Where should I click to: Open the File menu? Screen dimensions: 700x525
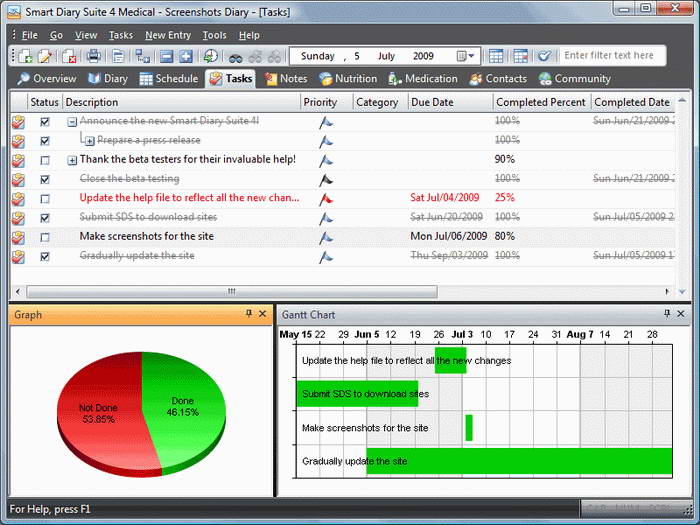29,35
